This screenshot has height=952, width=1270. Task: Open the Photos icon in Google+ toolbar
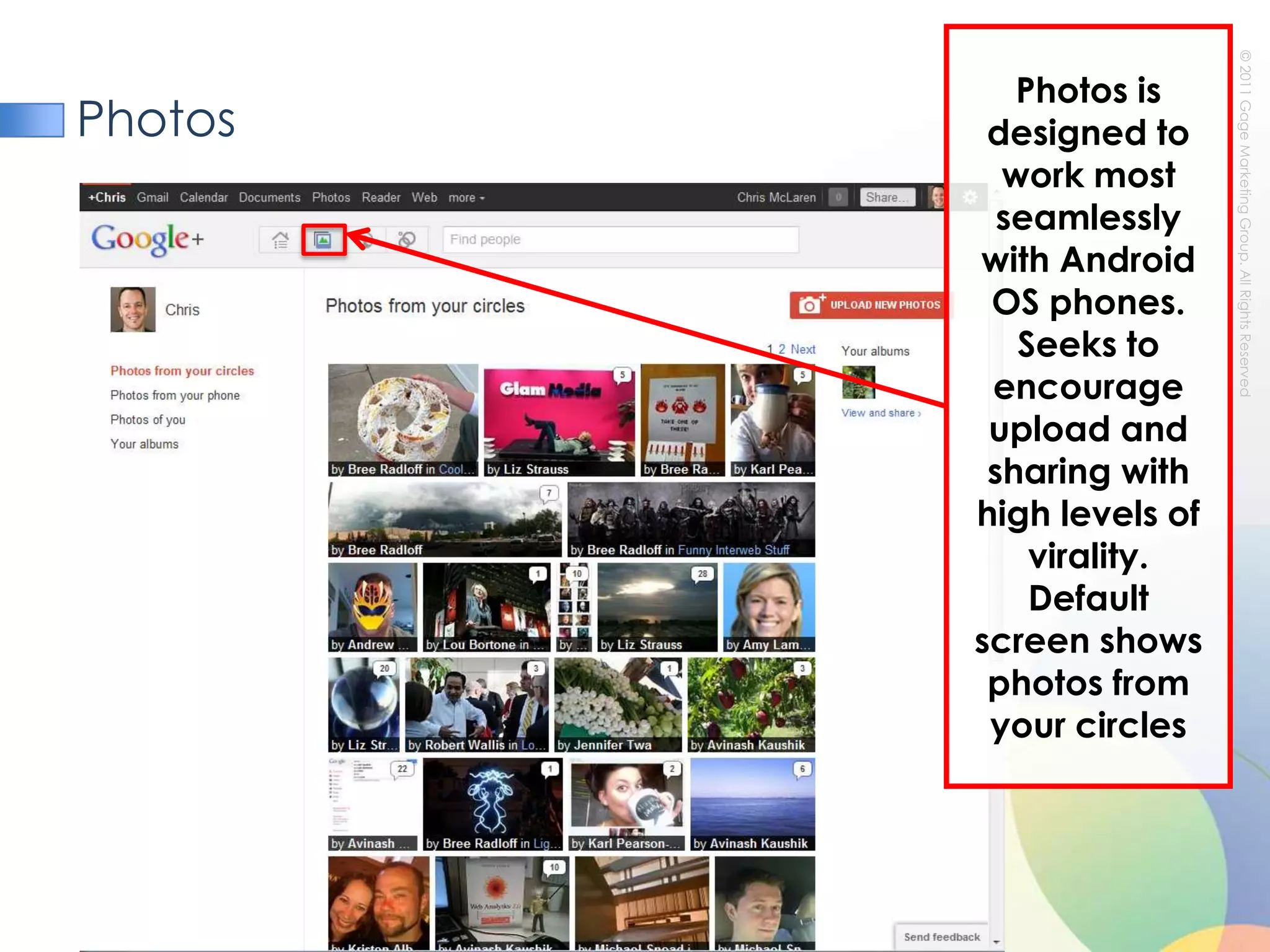pyautogui.click(x=323, y=240)
